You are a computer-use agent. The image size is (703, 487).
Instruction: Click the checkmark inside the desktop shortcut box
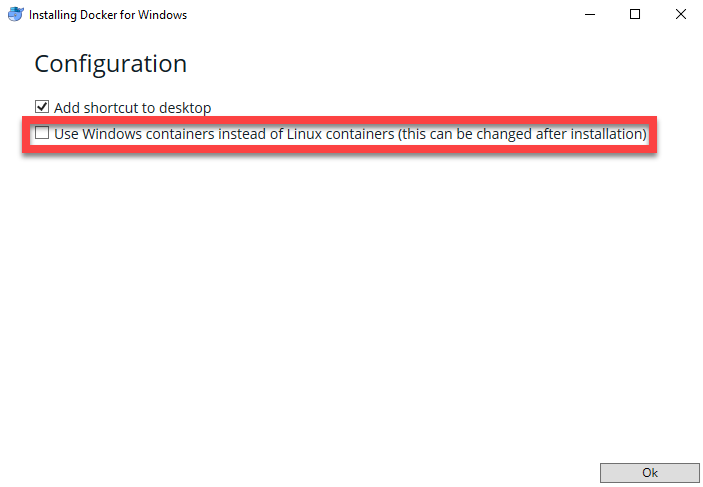(x=42, y=107)
